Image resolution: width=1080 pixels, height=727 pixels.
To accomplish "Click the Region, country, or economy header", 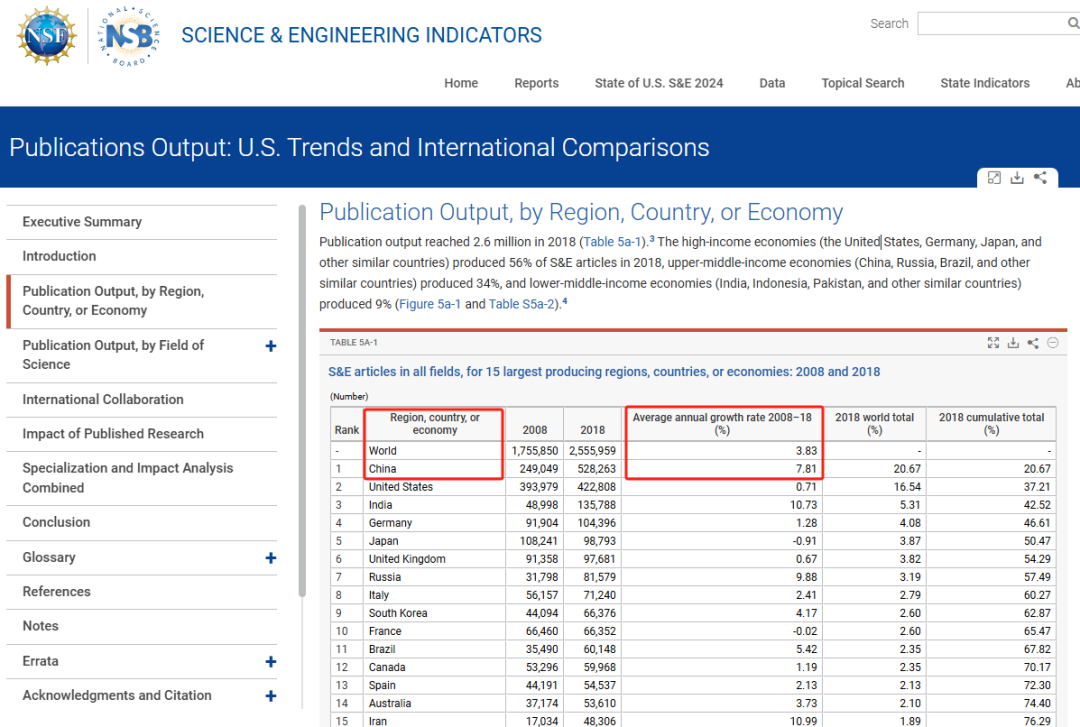I will [435, 424].
